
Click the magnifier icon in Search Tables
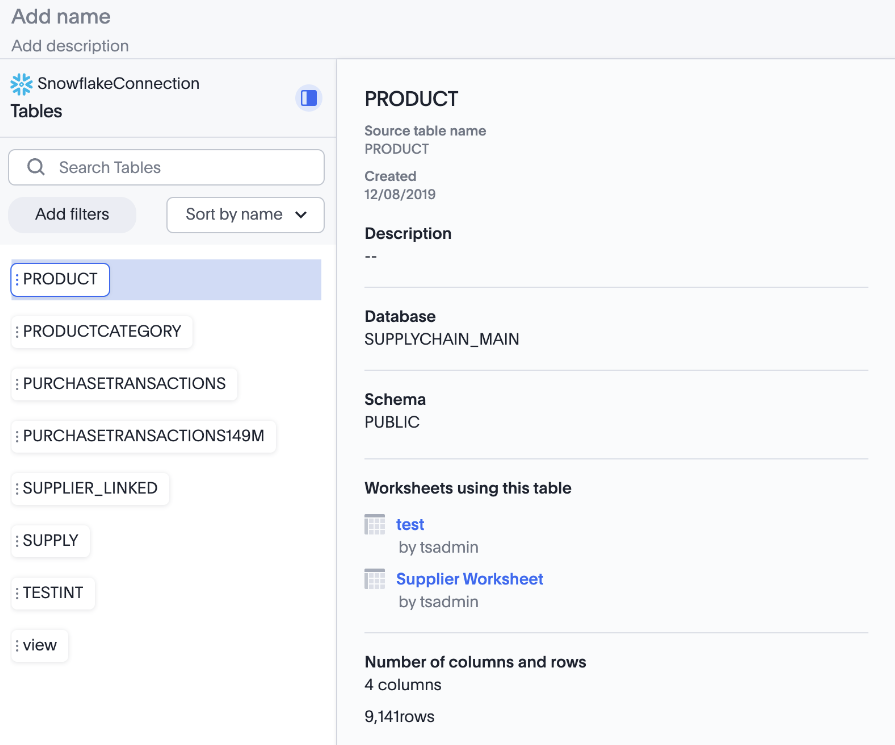coord(36,168)
